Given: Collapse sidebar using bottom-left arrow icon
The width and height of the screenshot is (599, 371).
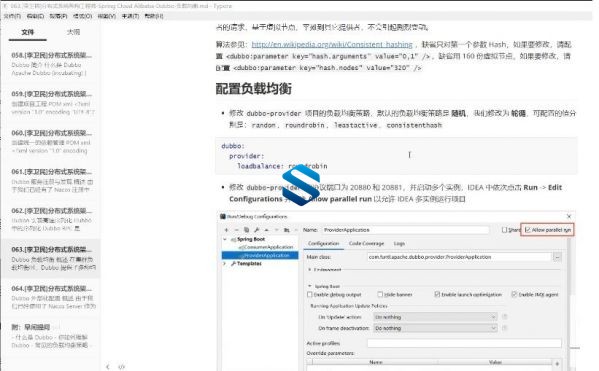Looking at the screenshot, I should 108,367.
